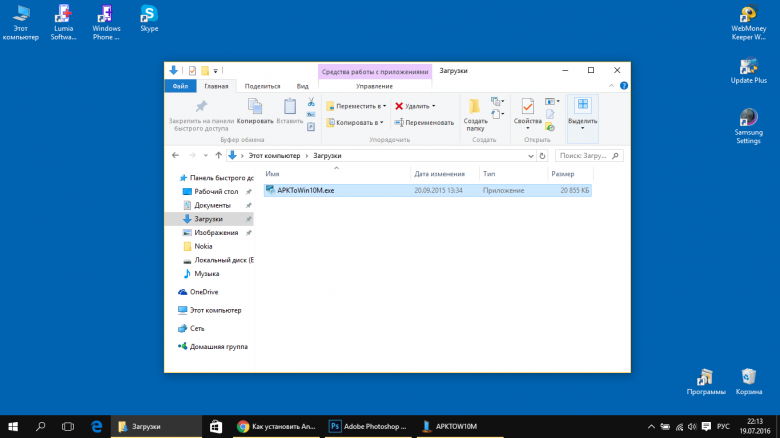This screenshot has width=780, height=438.
Task: Launch Edge browser from taskbar
Action: (97, 427)
